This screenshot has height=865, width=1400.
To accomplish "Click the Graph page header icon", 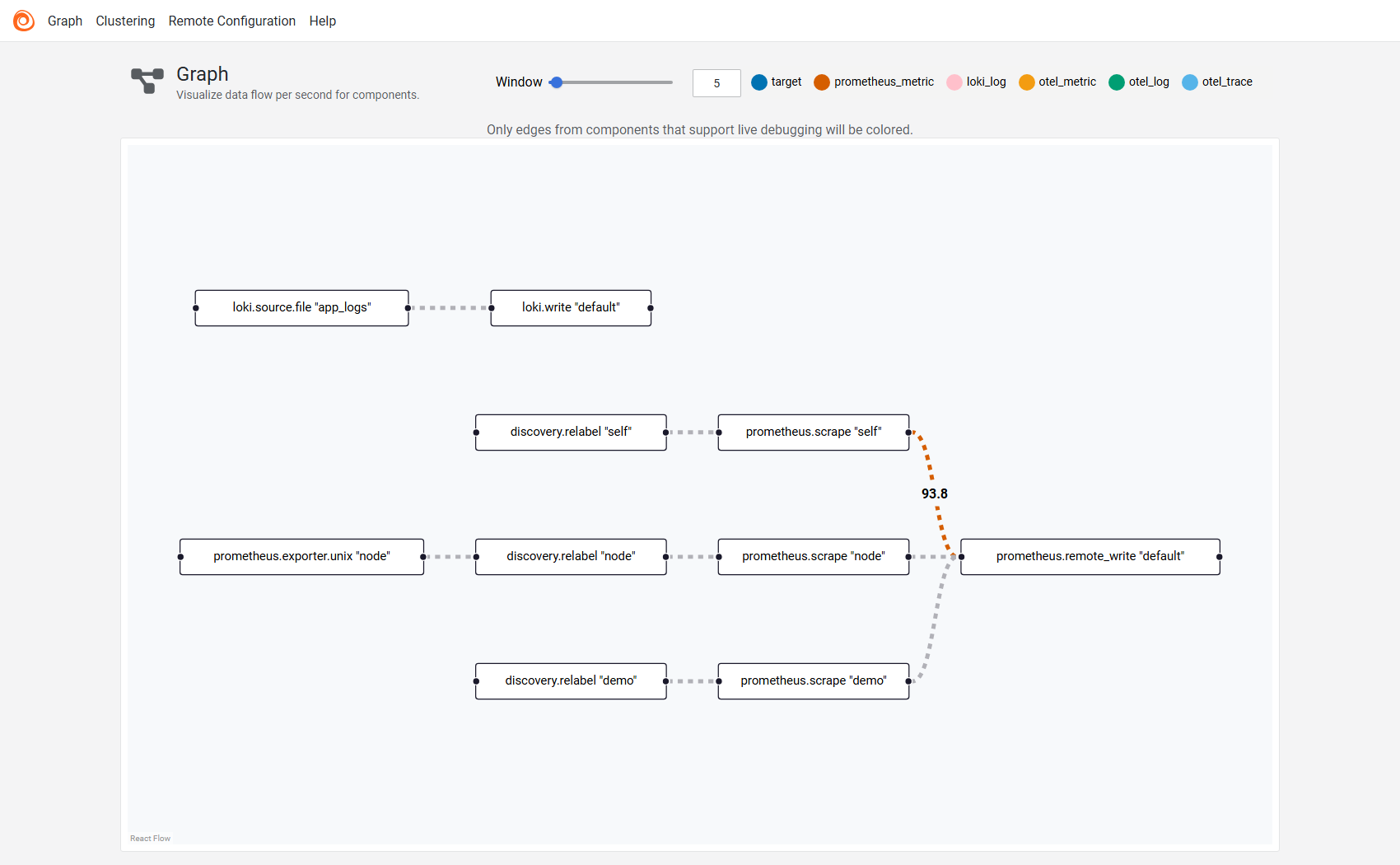I will coord(147,81).
